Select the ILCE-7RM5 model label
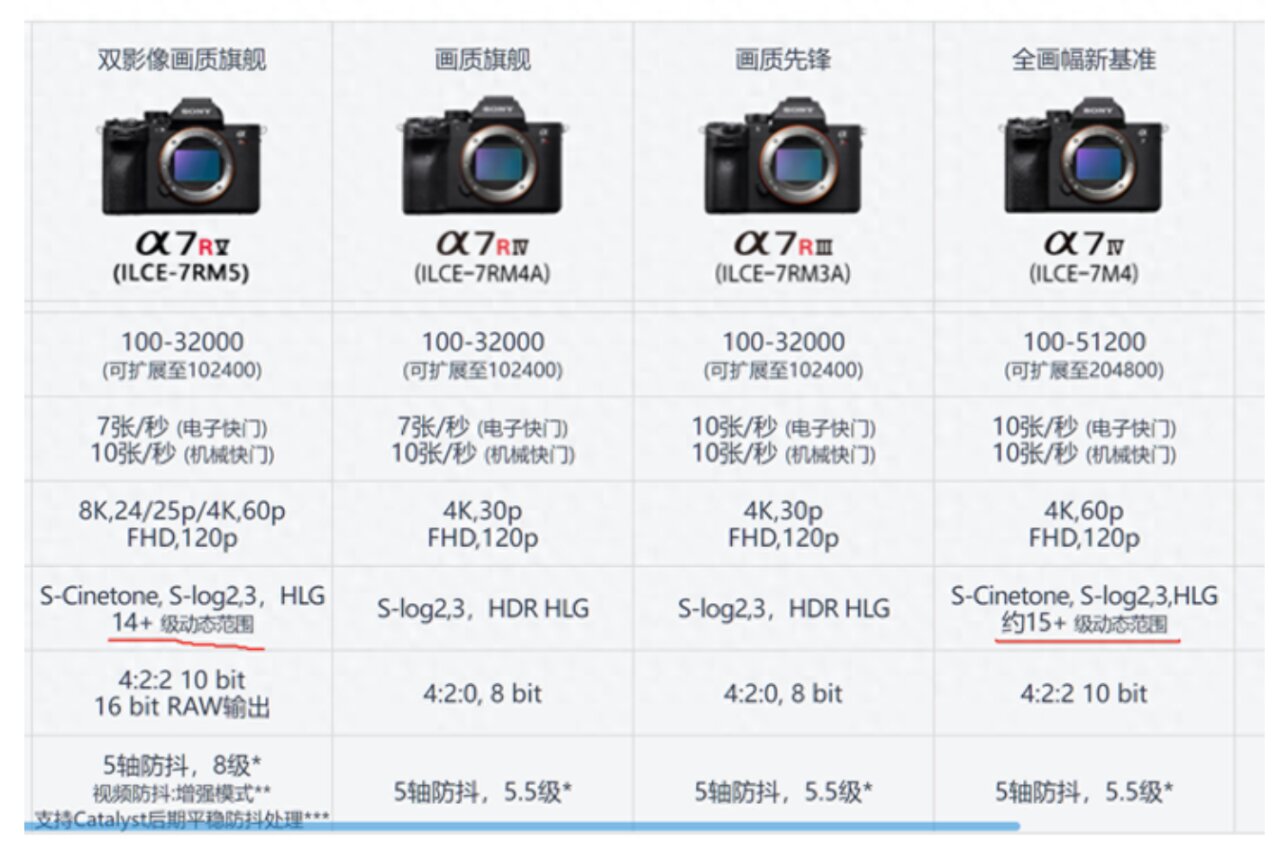1280x852 pixels. (181, 273)
